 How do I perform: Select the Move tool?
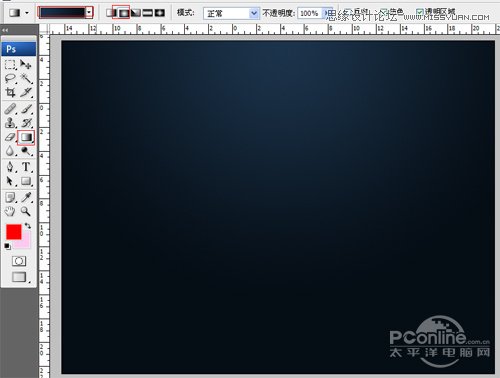pos(26,64)
